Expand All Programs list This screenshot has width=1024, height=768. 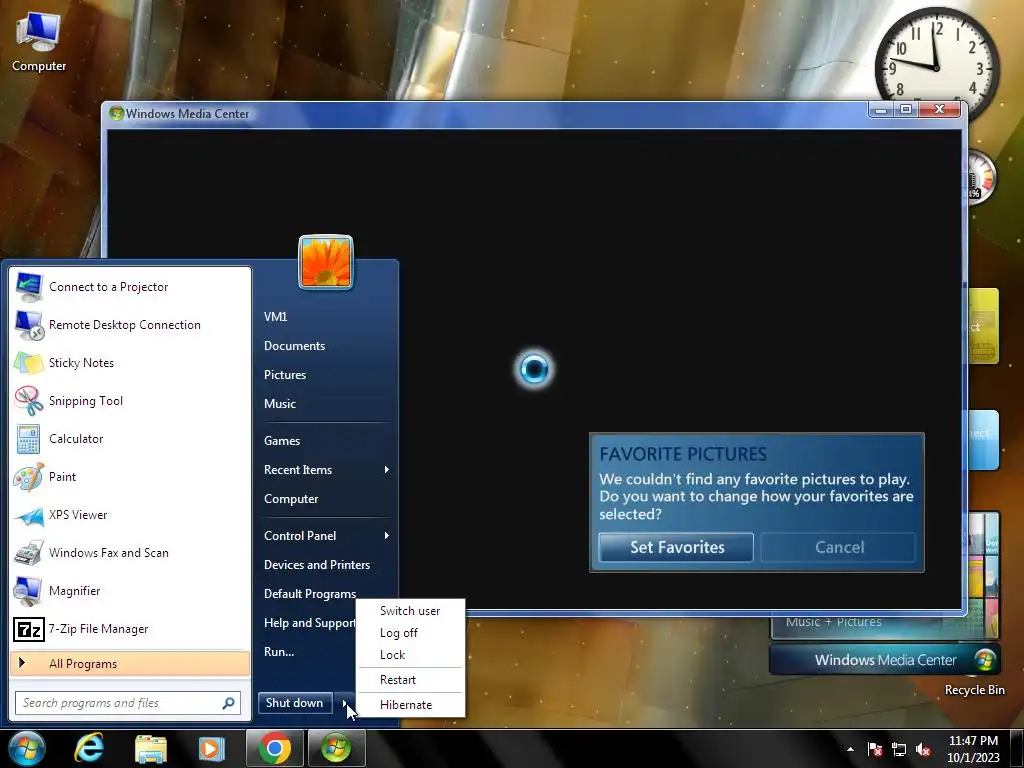(130, 664)
